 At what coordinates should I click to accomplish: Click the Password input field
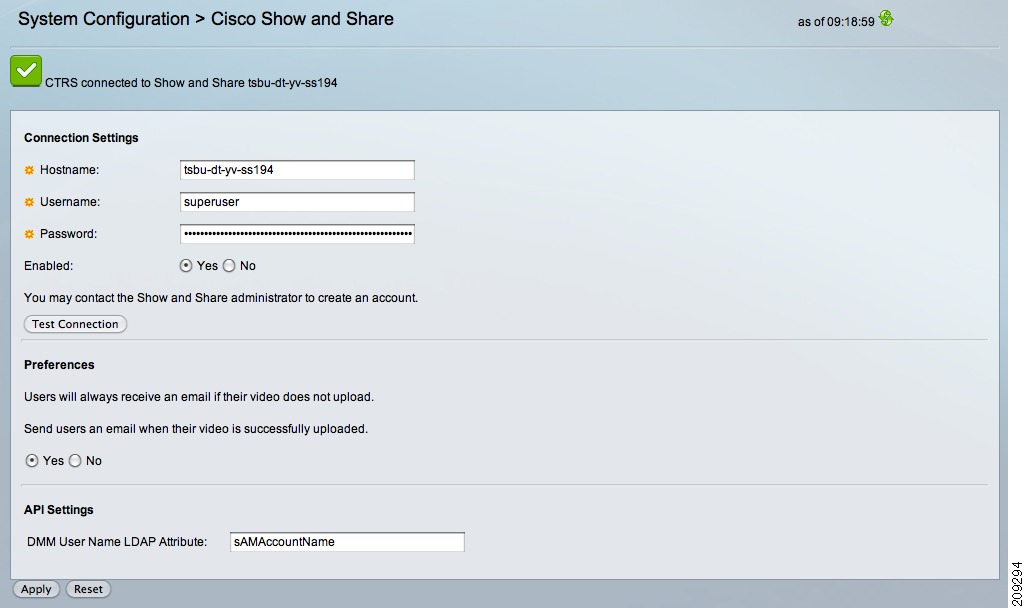(x=297, y=234)
